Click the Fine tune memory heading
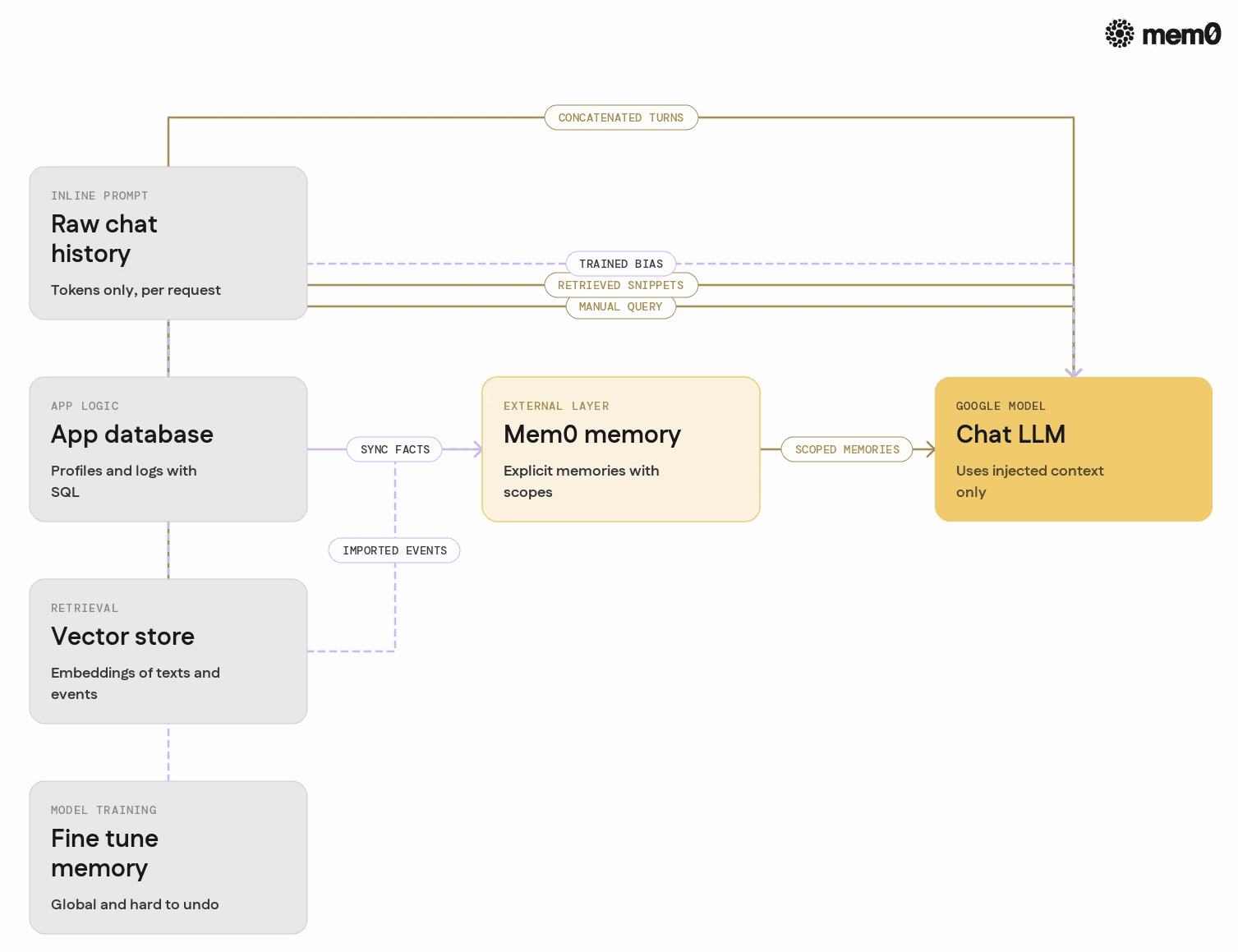The image size is (1238, 952). 104,853
